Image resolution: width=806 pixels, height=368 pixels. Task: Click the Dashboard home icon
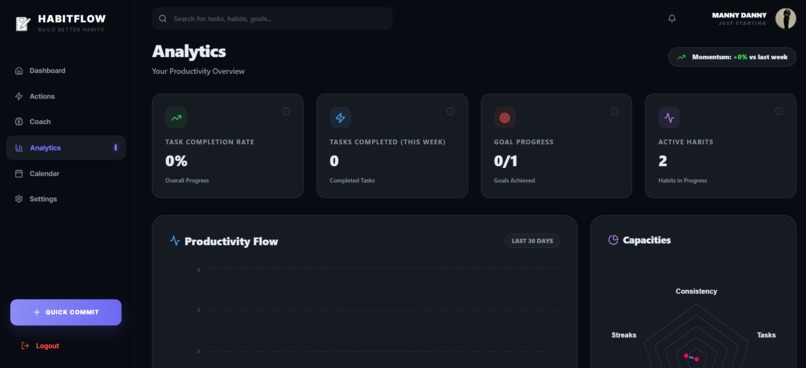(19, 71)
